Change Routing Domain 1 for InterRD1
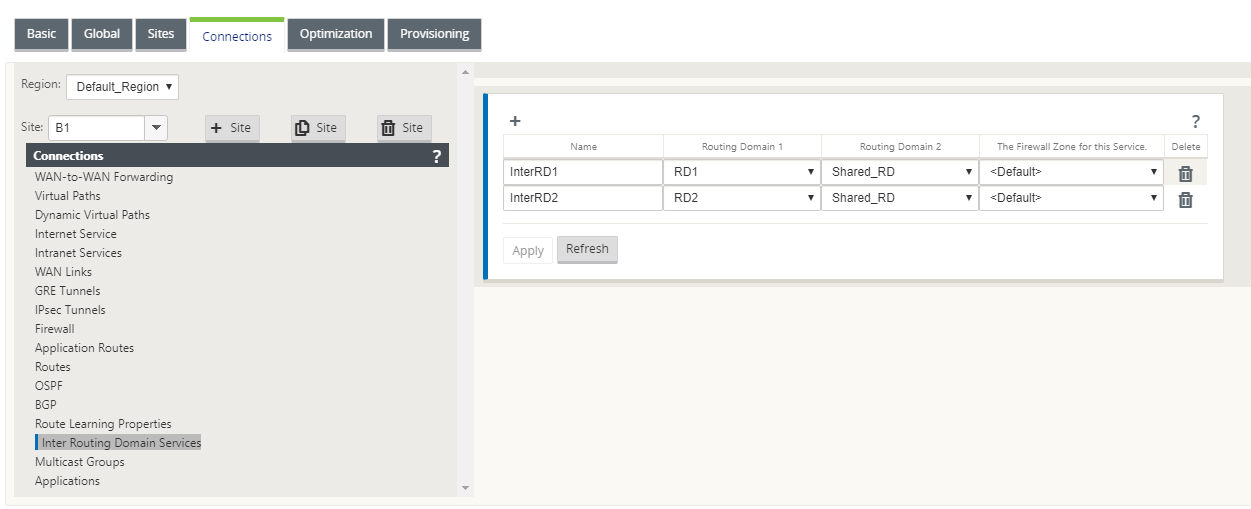Viewport: 1251px width, 509px height. click(x=742, y=172)
